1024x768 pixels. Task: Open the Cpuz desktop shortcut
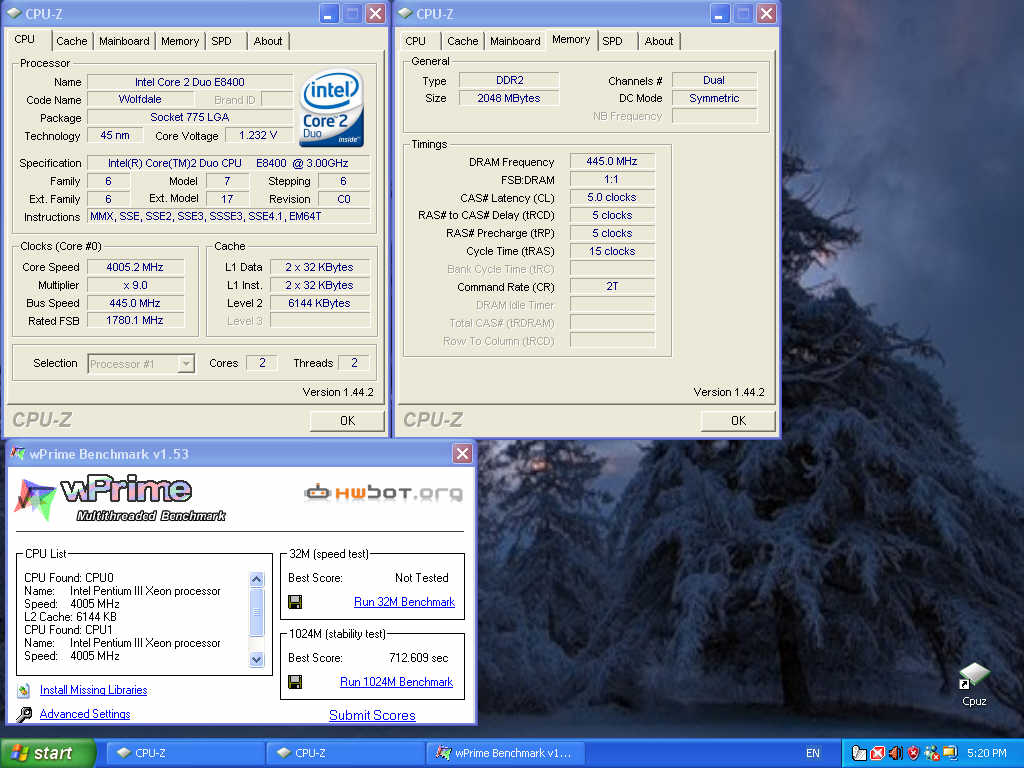click(x=974, y=684)
